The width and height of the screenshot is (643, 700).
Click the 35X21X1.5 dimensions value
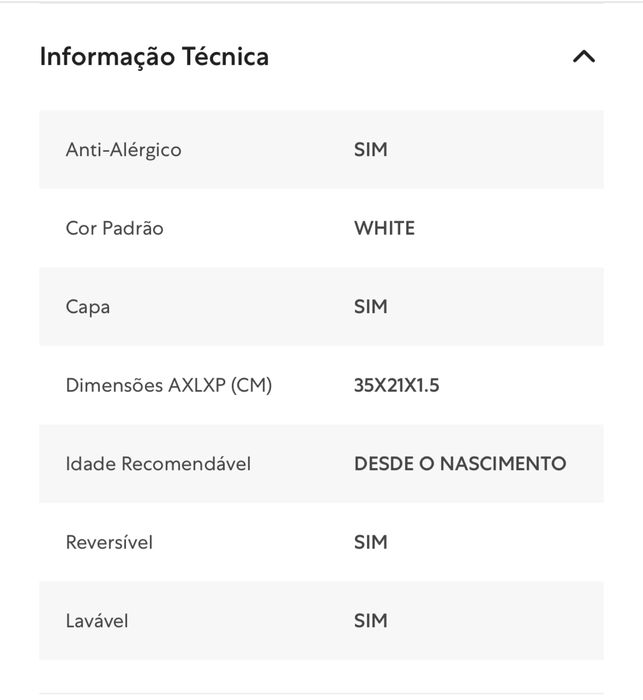coord(396,385)
